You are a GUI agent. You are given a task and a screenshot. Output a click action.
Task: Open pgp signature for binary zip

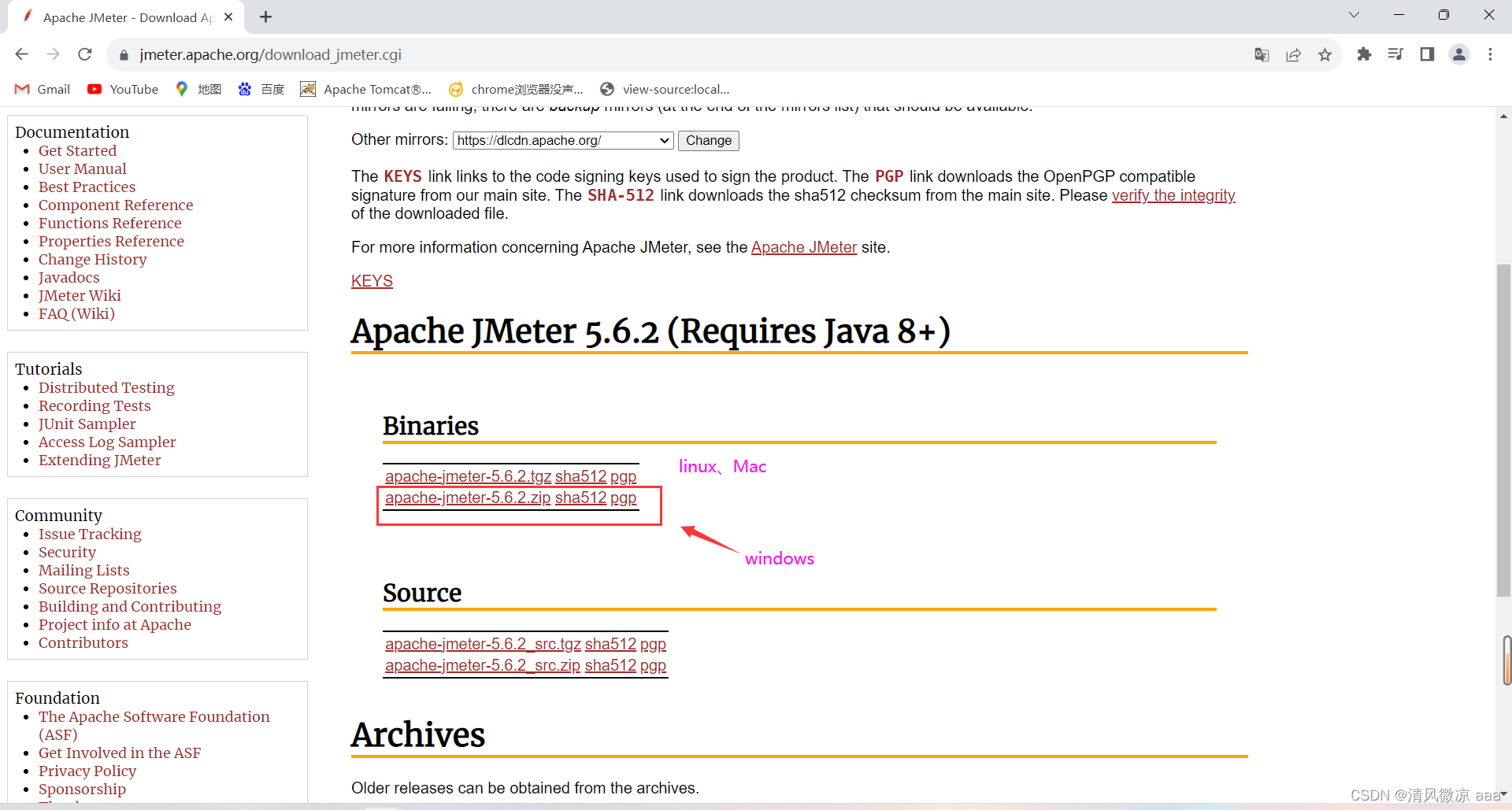click(x=623, y=497)
